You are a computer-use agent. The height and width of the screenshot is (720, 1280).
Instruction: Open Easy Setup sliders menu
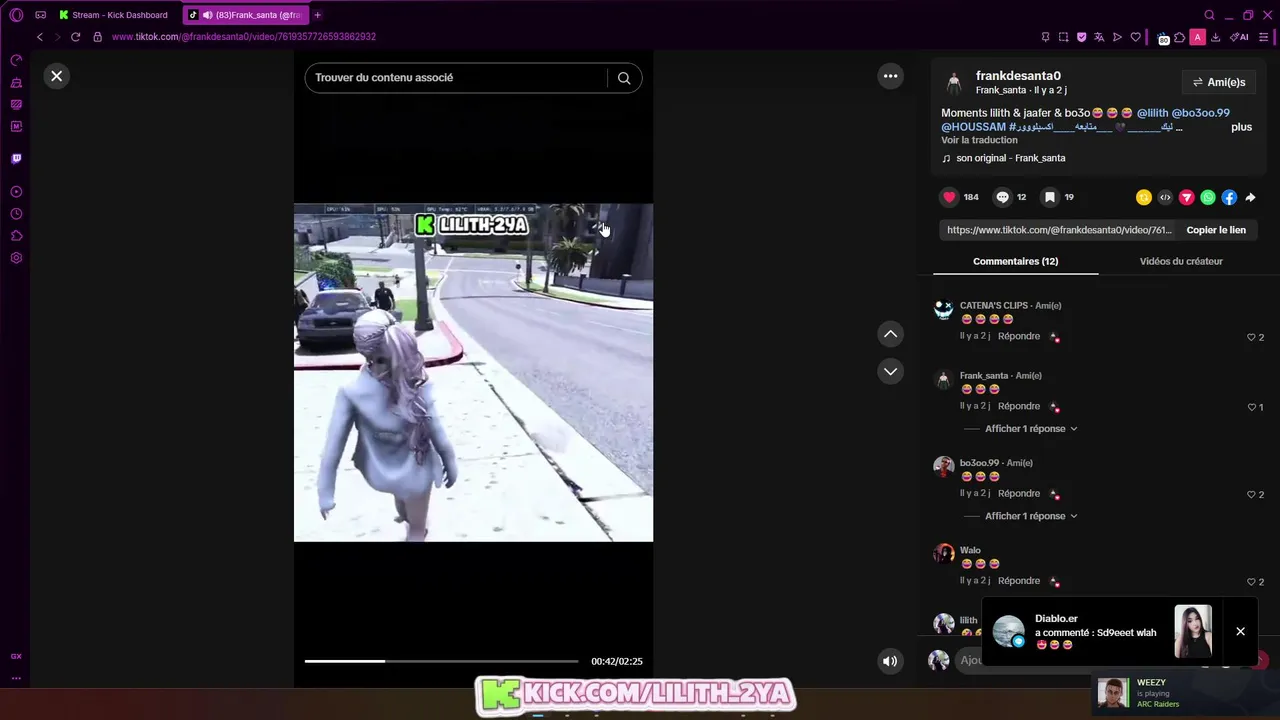[1265, 37]
